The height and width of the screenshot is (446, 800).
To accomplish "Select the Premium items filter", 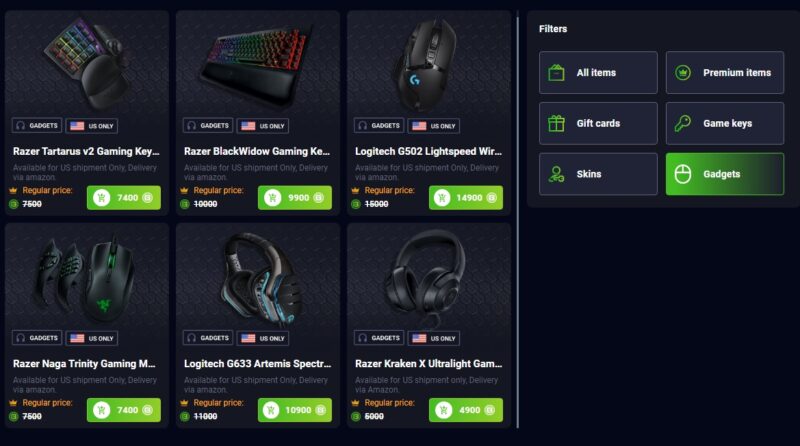I will (x=724, y=72).
